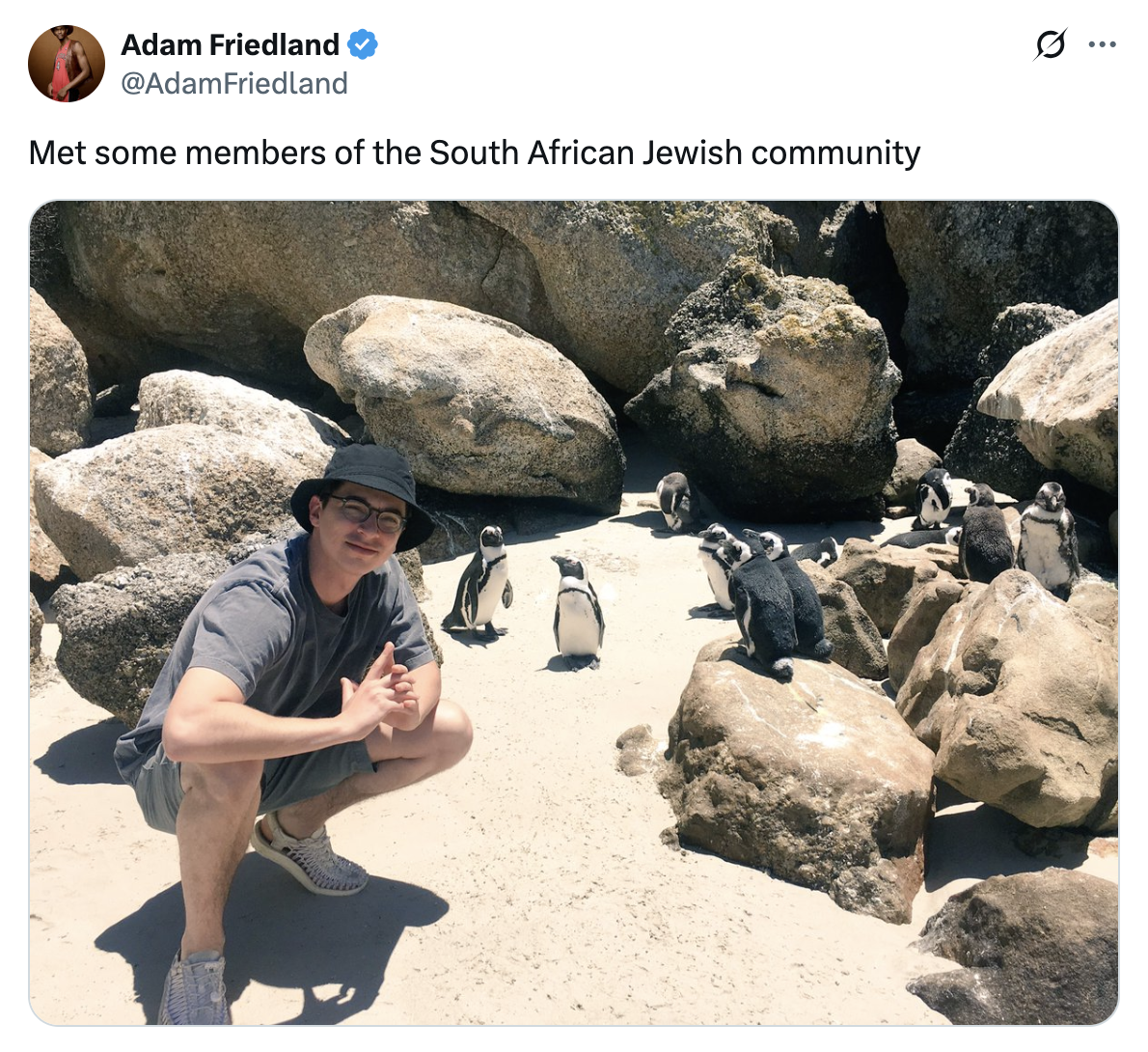Screen dimensions: 1148x1052
Task: Click the Adam Friedland display name
Action: tap(230, 44)
